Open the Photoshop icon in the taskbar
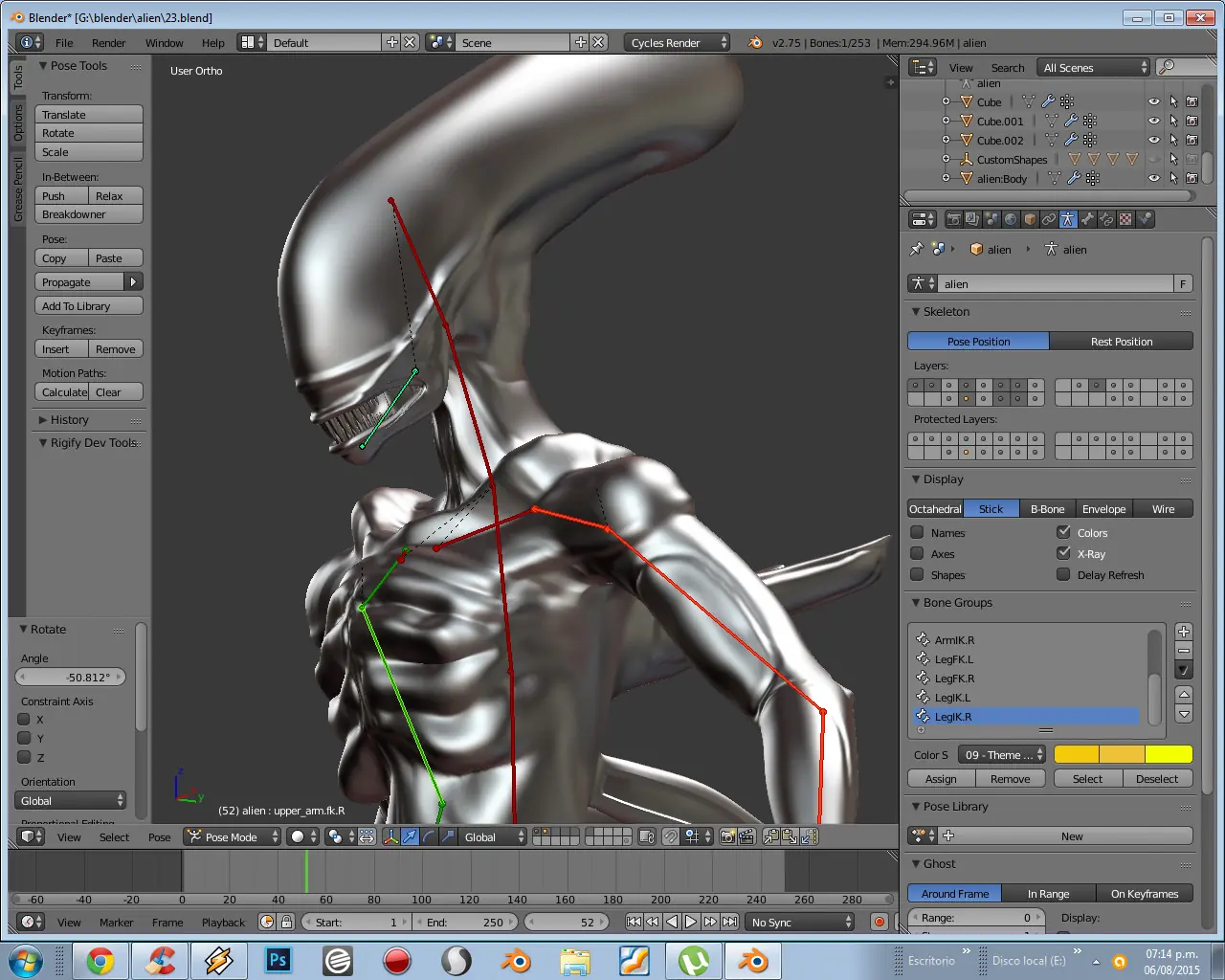Image resolution: width=1225 pixels, height=980 pixels. (x=278, y=960)
